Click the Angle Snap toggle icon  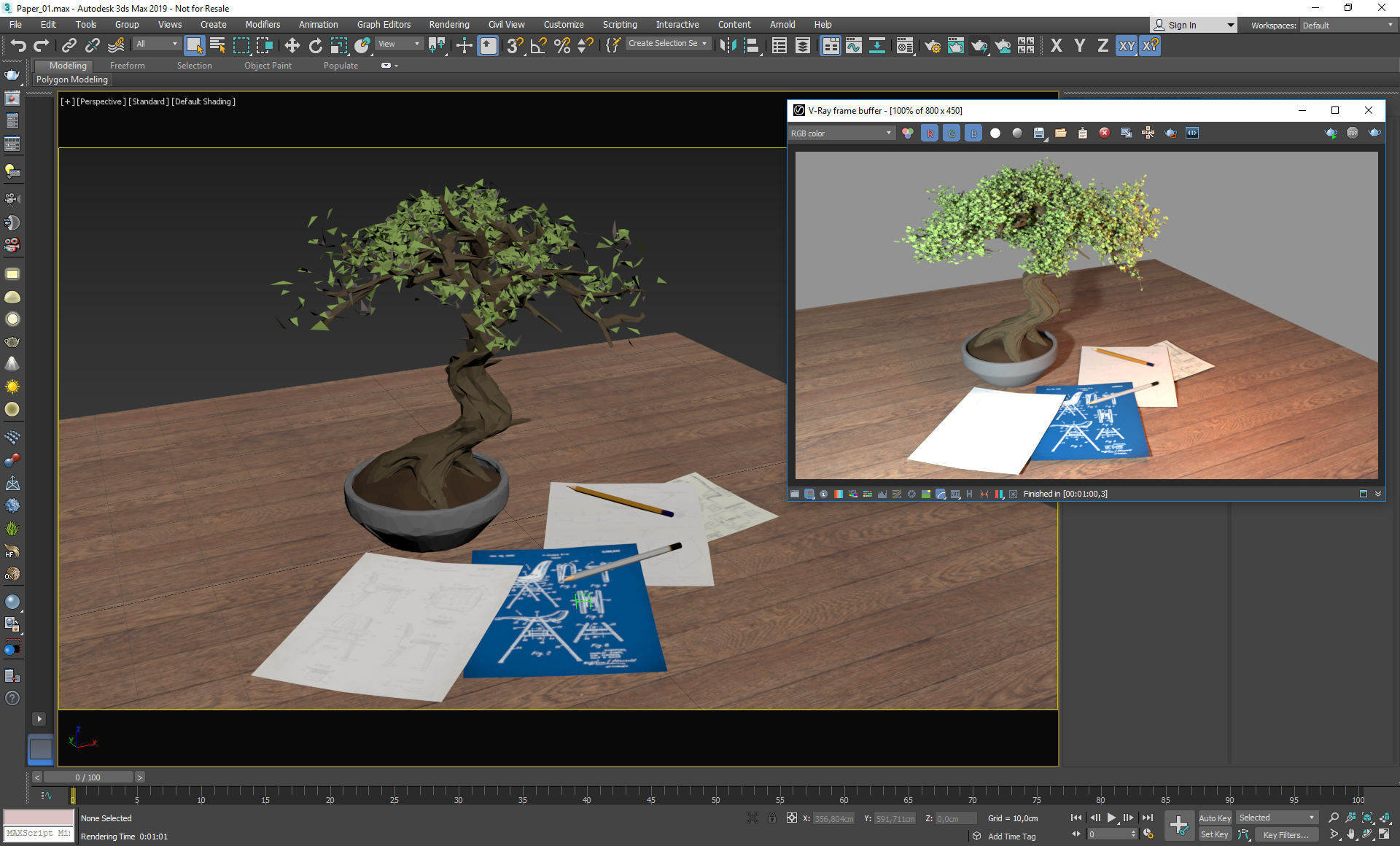coord(538,46)
